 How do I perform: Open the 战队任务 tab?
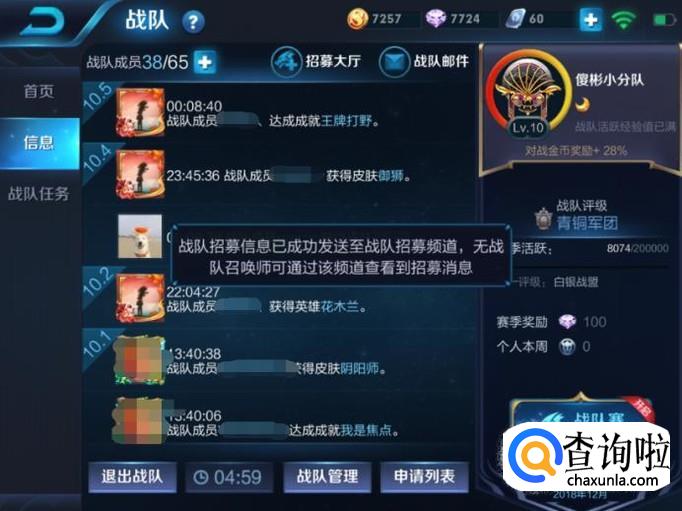[39, 194]
